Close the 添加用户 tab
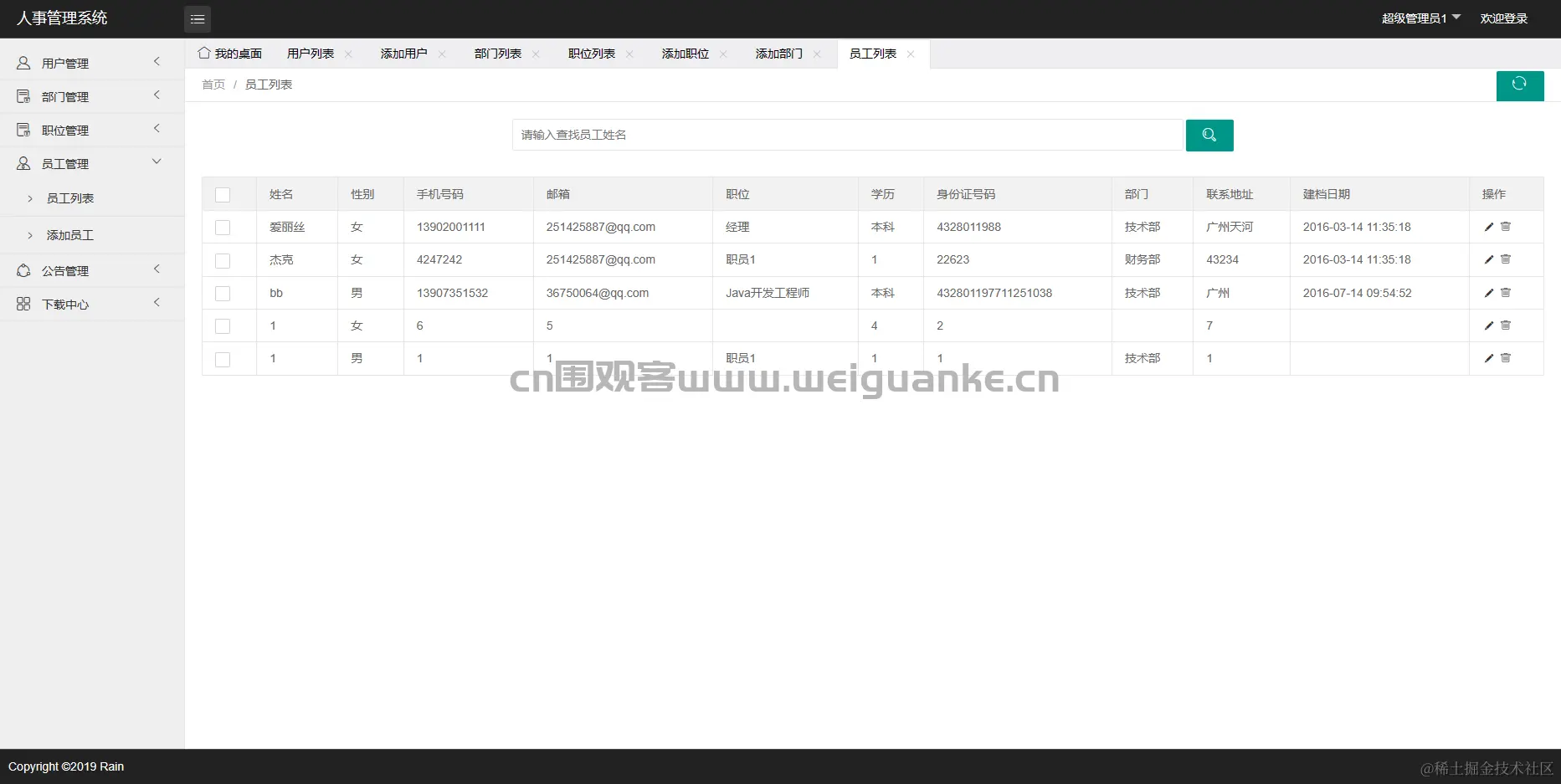Viewport: 1561px width, 784px height. tap(442, 54)
